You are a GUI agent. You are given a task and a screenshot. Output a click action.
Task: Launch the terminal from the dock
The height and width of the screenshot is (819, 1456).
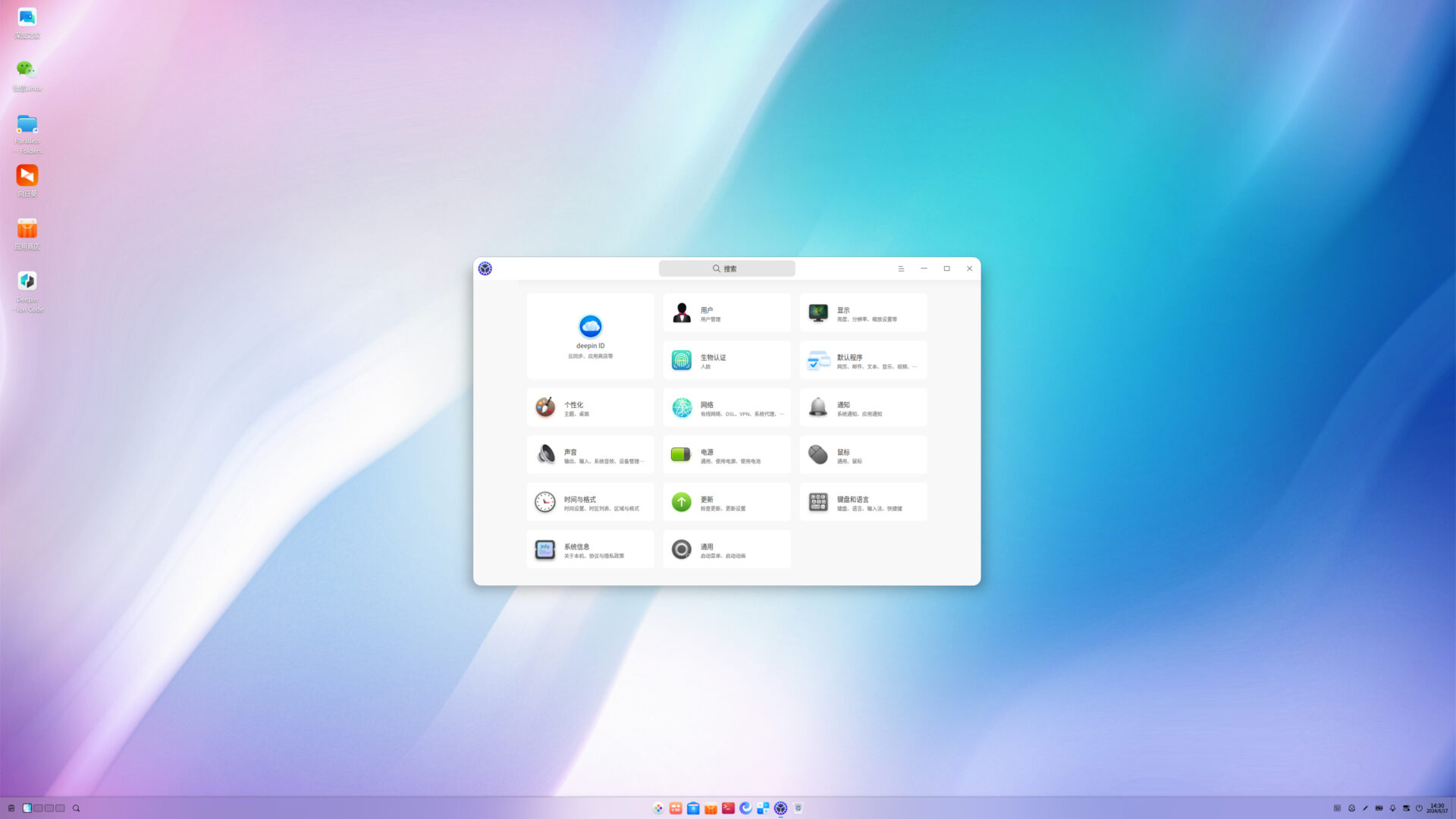coord(728,808)
